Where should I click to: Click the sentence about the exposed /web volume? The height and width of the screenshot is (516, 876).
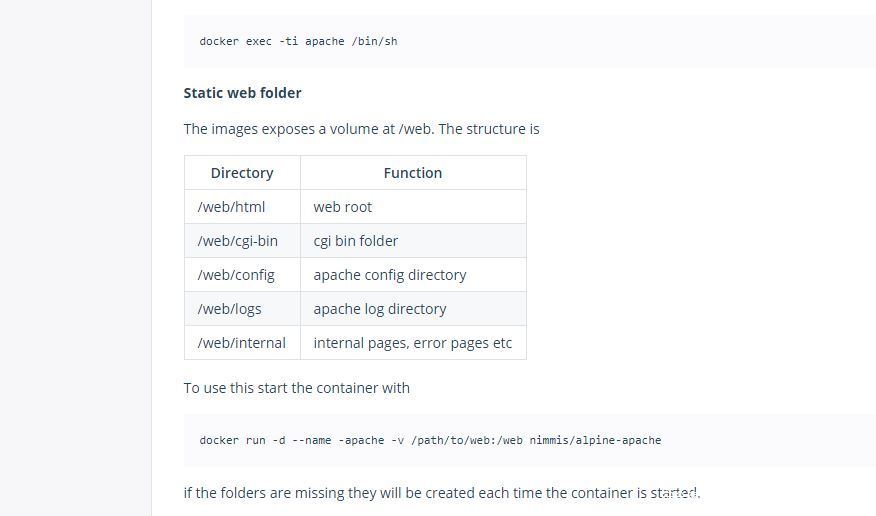pos(361,129)
